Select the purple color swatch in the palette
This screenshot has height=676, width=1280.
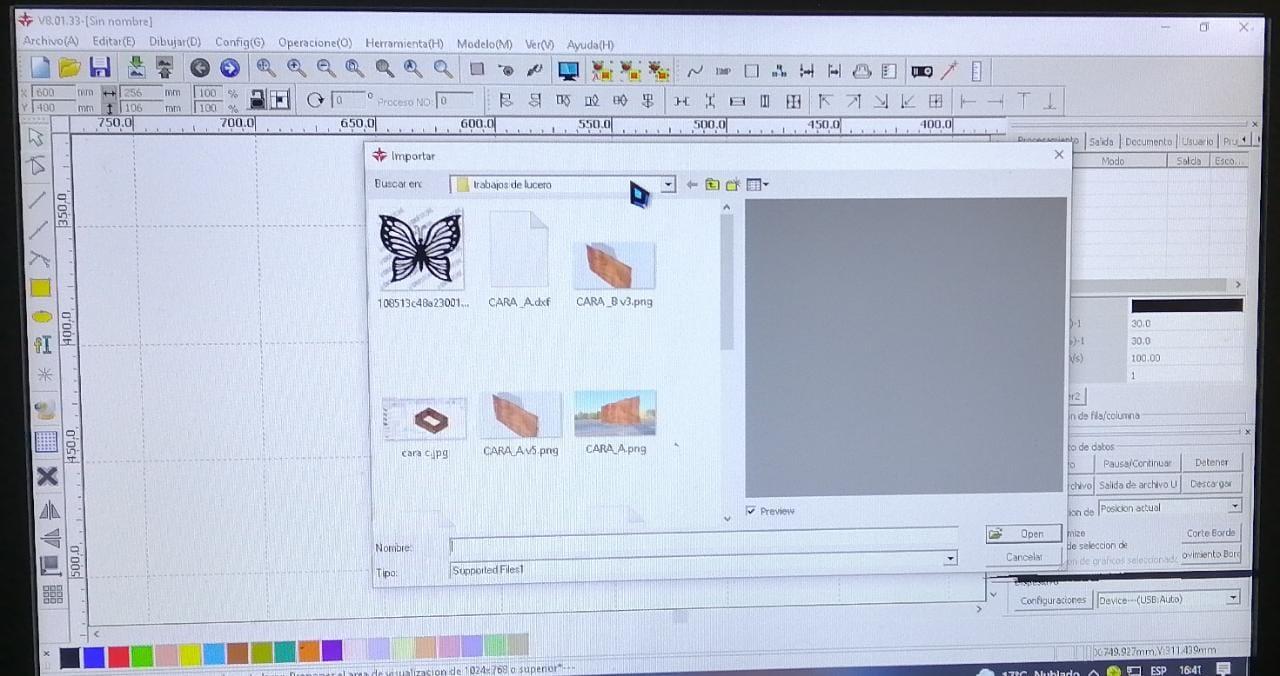point(332,650)
